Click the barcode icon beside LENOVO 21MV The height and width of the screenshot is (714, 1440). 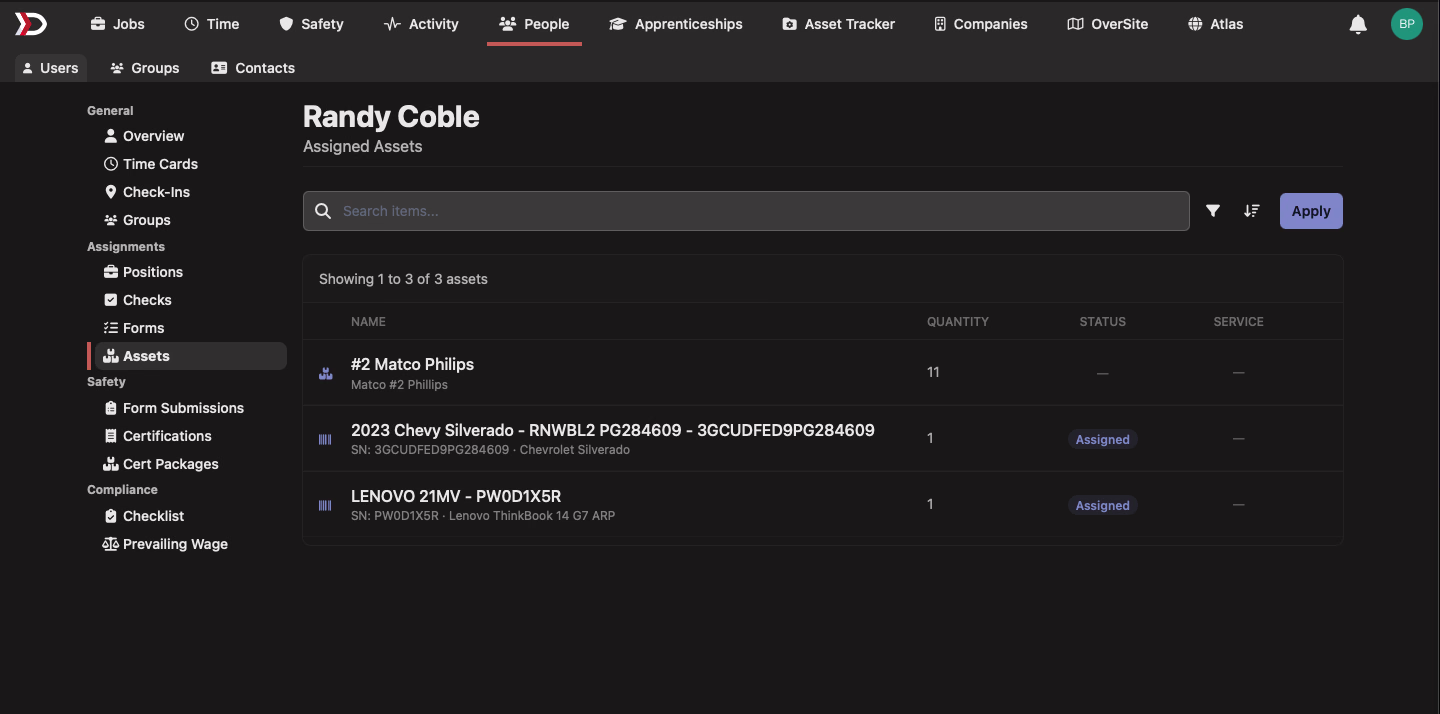coord(325,505)
